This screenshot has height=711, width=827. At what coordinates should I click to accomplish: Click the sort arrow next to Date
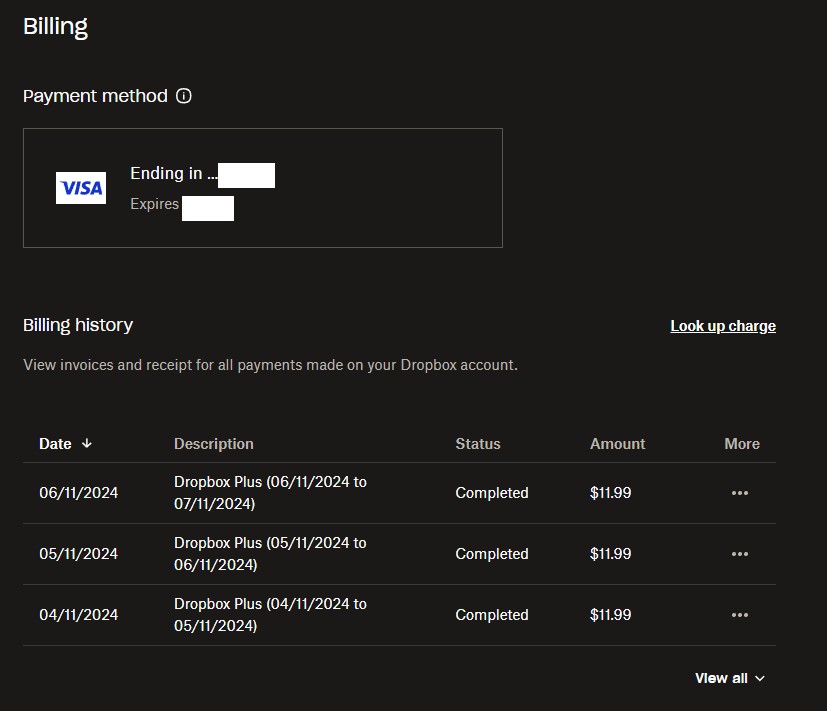coord(87,444)
